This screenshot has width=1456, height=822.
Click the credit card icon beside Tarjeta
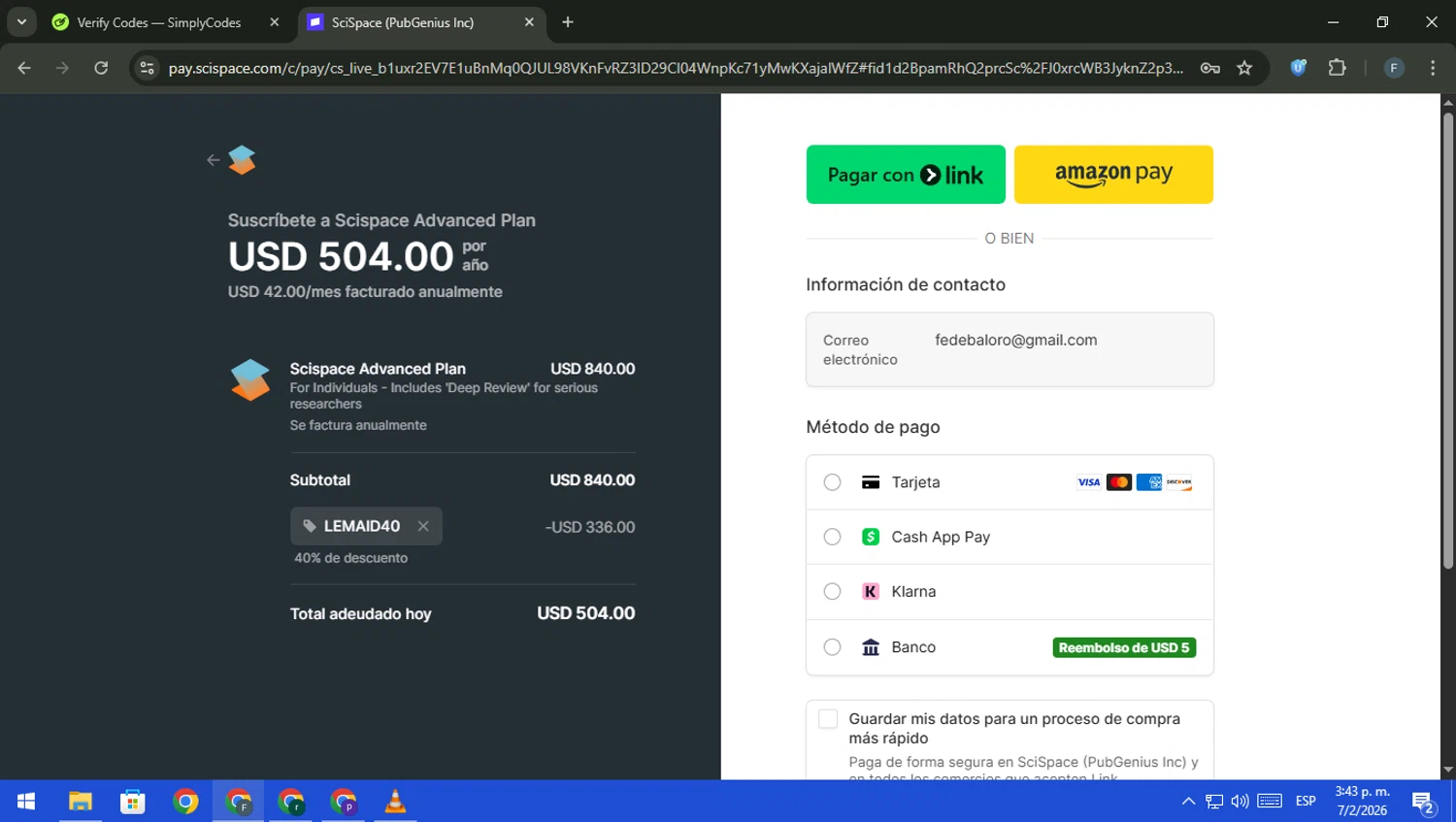(x=871, y=482)
